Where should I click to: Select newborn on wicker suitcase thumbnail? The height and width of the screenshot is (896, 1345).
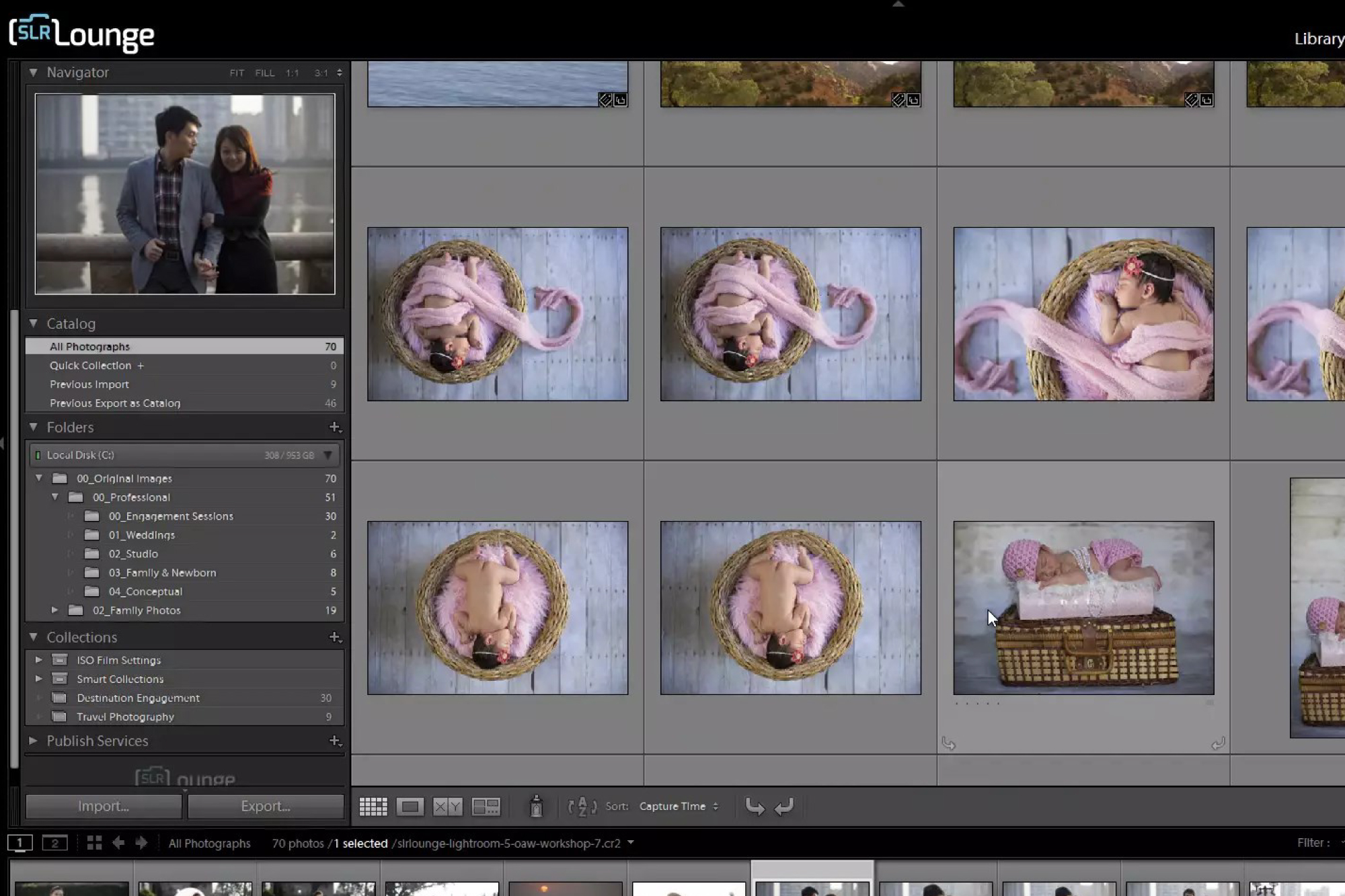[1083, 608]
